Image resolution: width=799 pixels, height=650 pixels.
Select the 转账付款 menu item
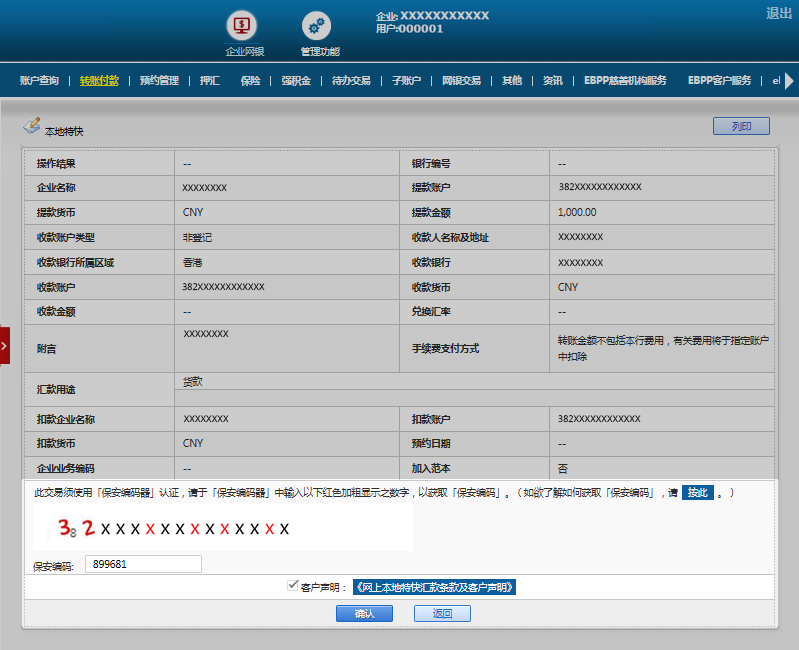[x=99, y=81]
